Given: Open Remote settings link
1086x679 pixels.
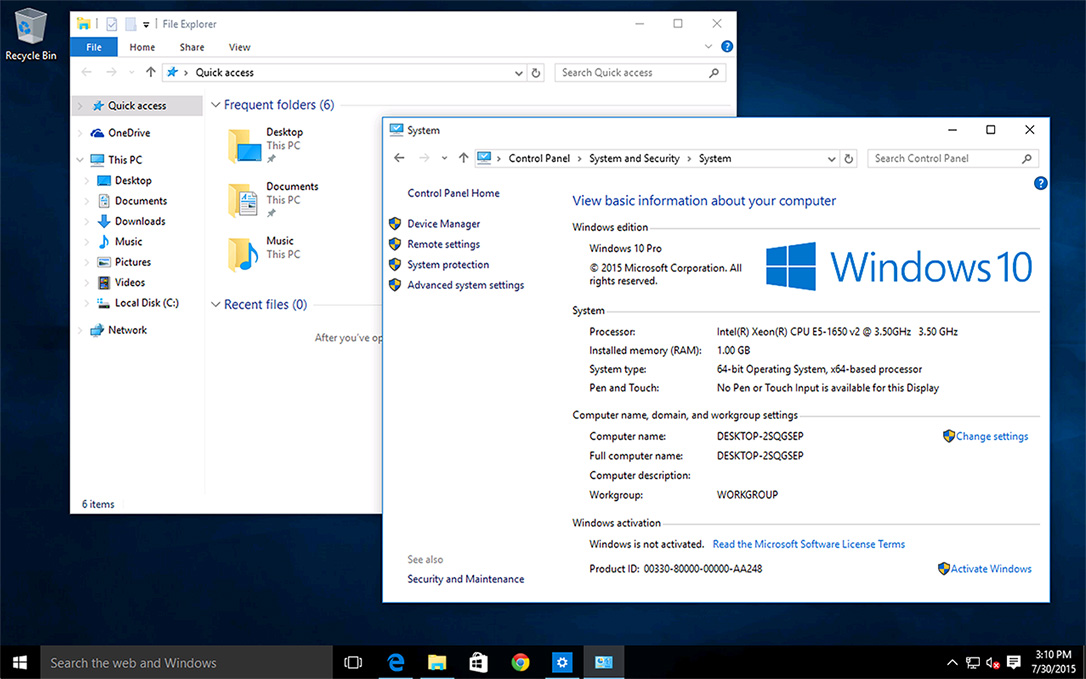Looking at the screenshot, I should coord(443,244).
